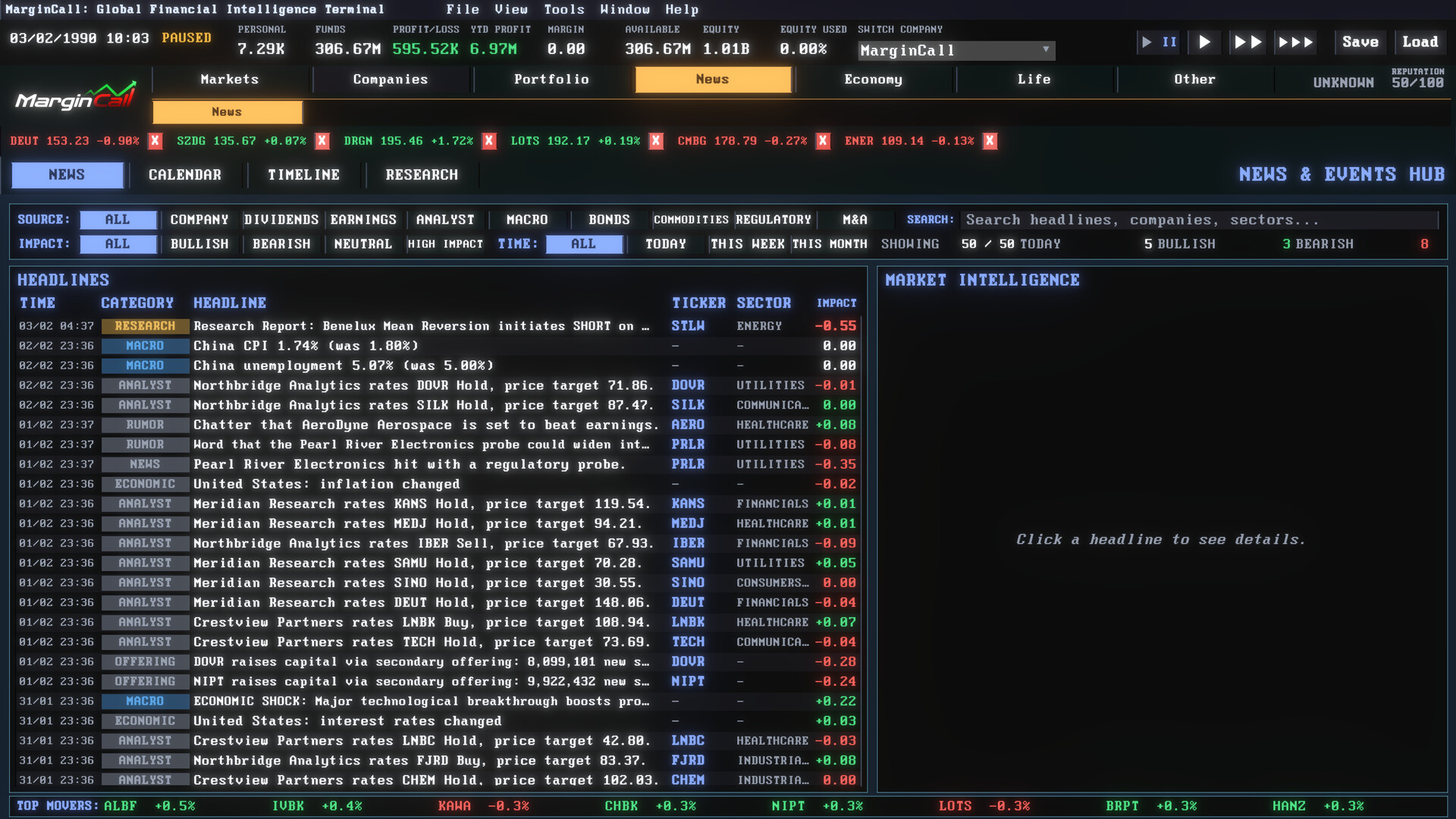
Task: Click ALBF in the top movers bar
Action: point(121,806)
